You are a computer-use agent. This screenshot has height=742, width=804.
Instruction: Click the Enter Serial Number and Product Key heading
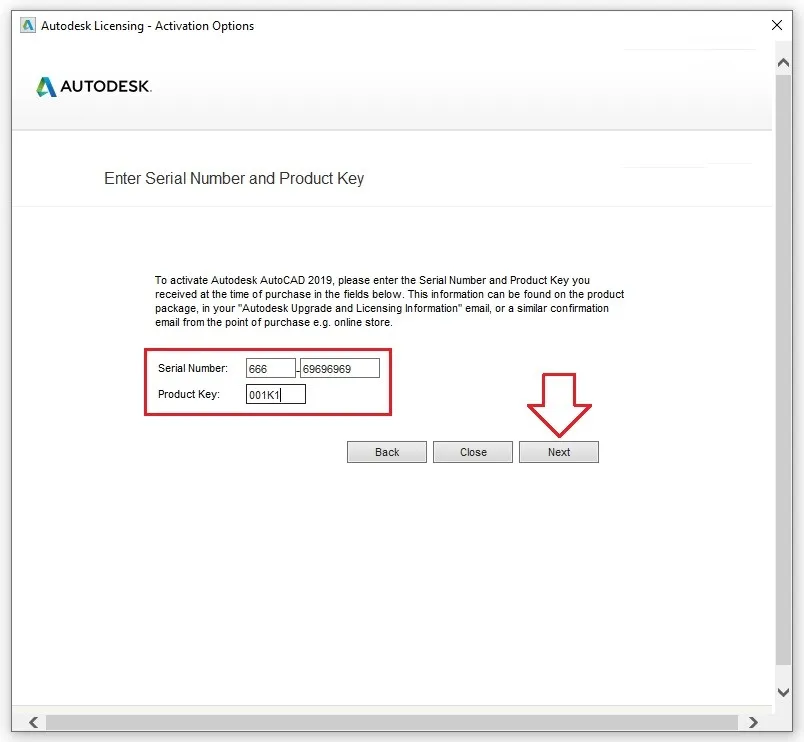pyautogui.click(x=234, y=178)
